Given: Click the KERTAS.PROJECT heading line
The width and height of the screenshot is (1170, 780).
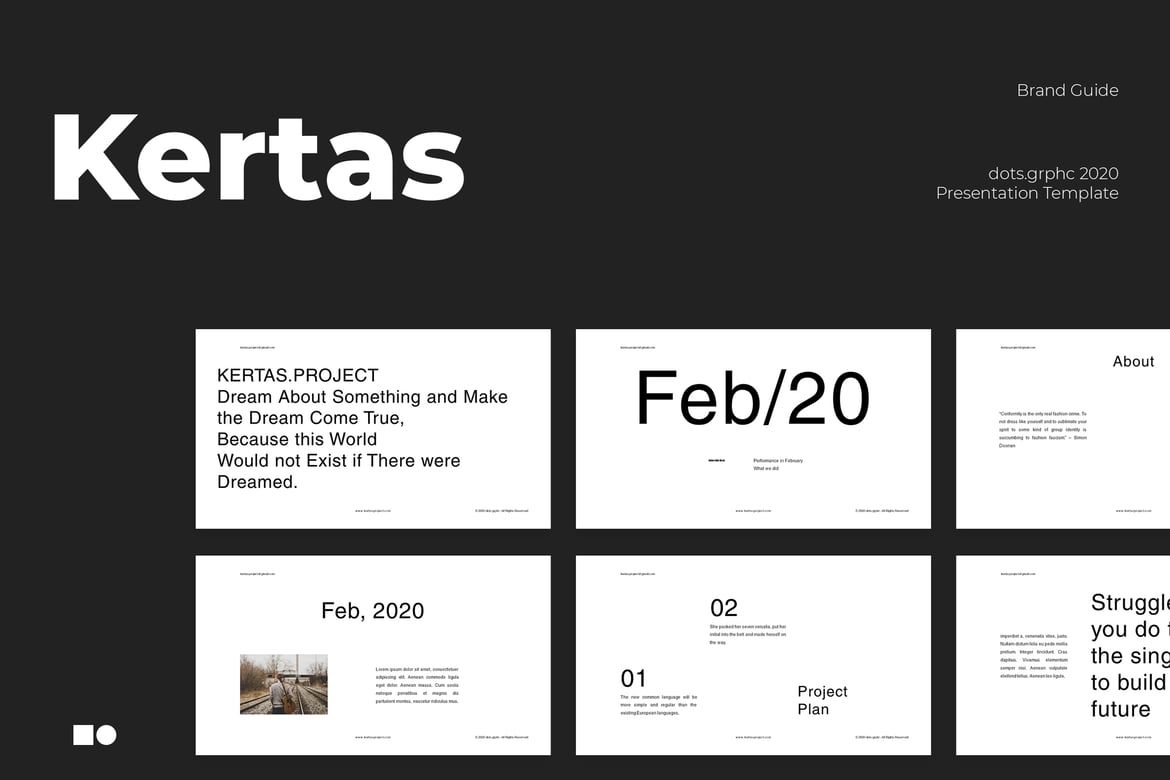Looking at the screenshot, I should (x=298, y=375).
